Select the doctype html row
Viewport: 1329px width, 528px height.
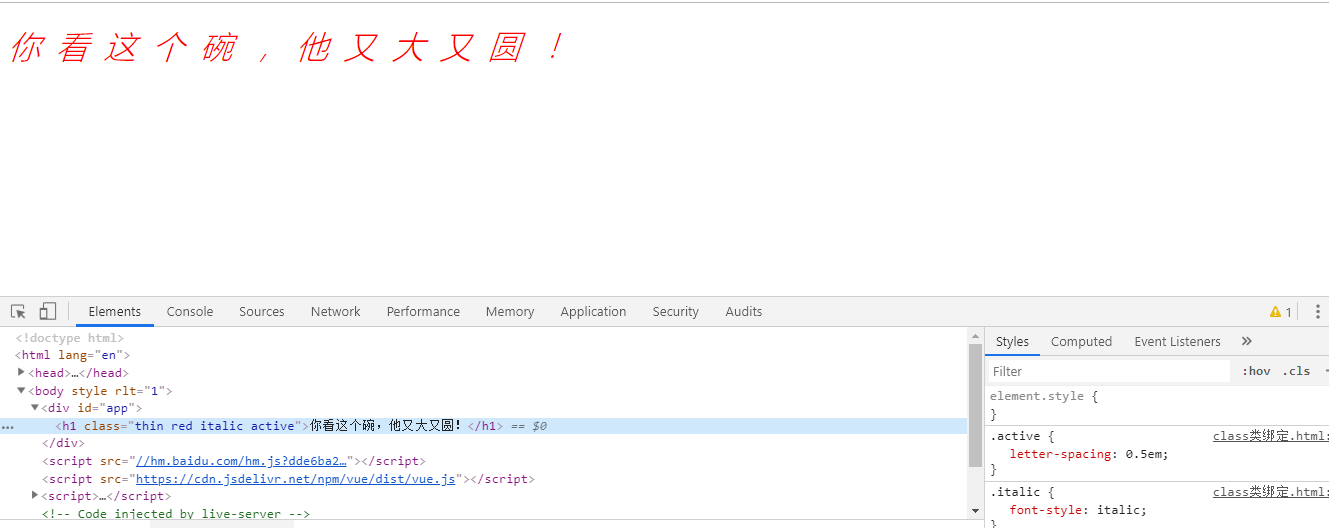[x=69, y=338]
